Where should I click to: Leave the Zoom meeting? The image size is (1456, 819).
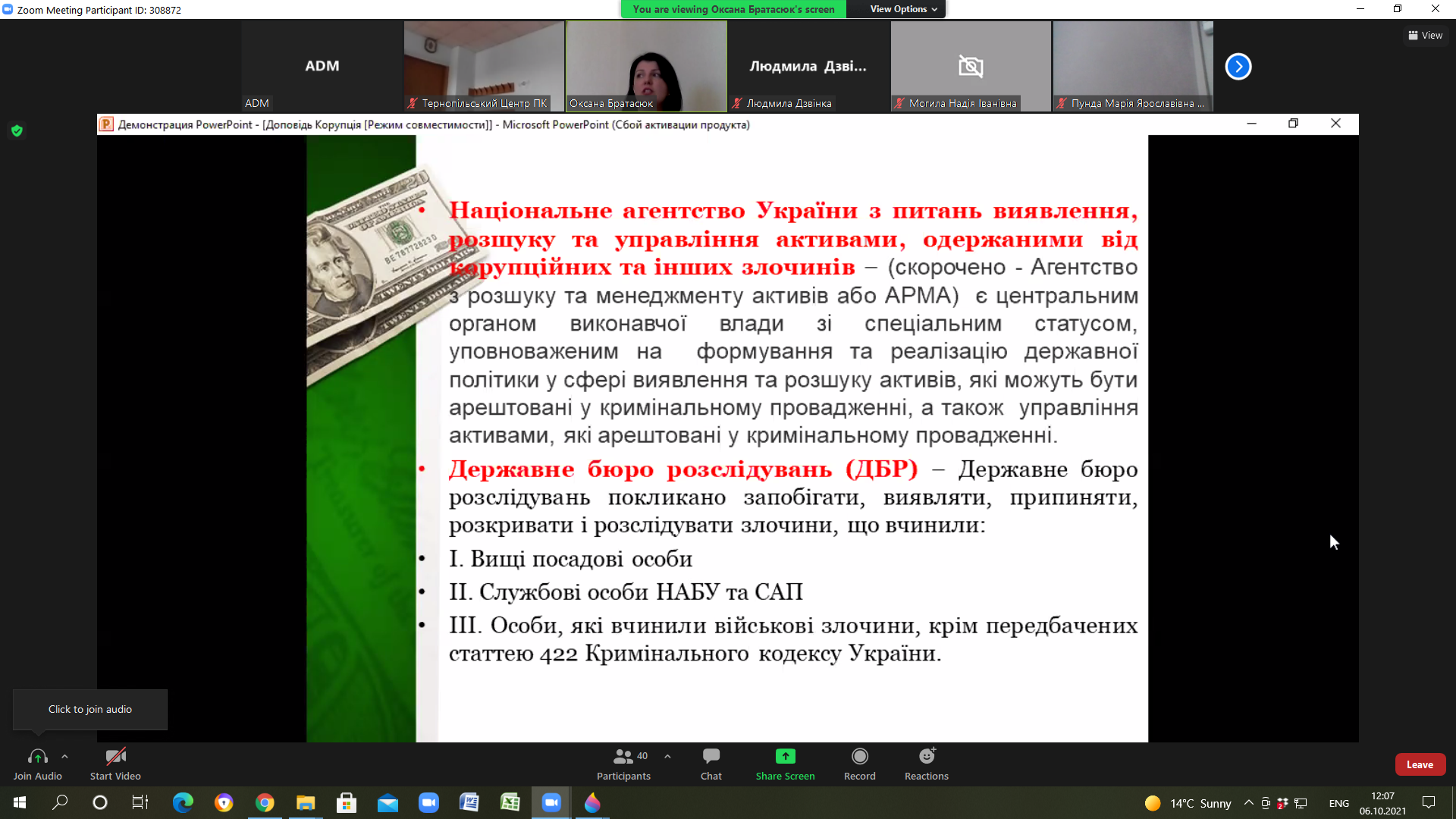click(x=1420, y=764)
